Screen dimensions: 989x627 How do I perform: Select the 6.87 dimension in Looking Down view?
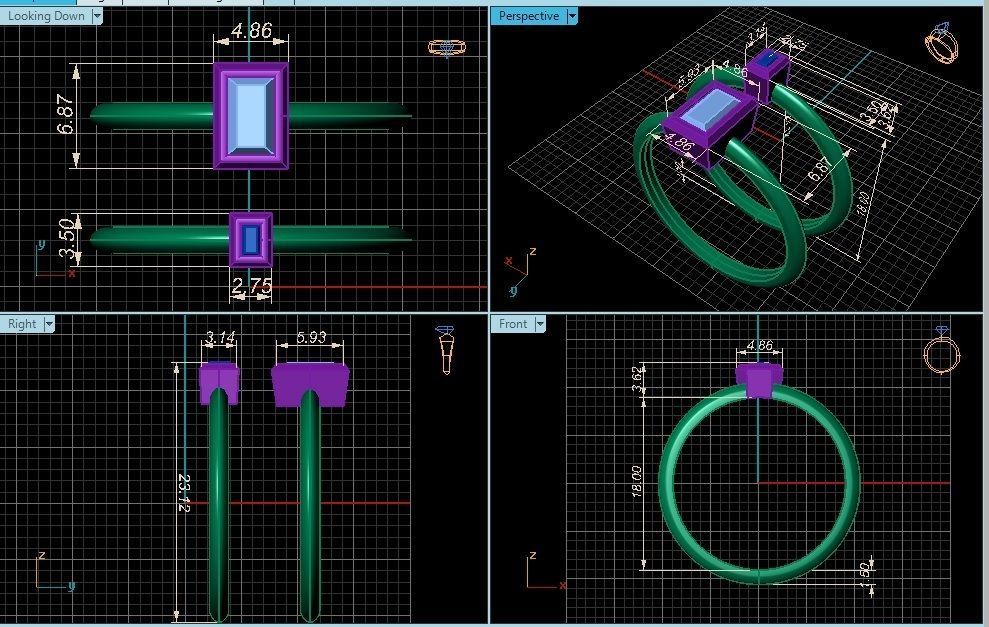click(66, 114)
